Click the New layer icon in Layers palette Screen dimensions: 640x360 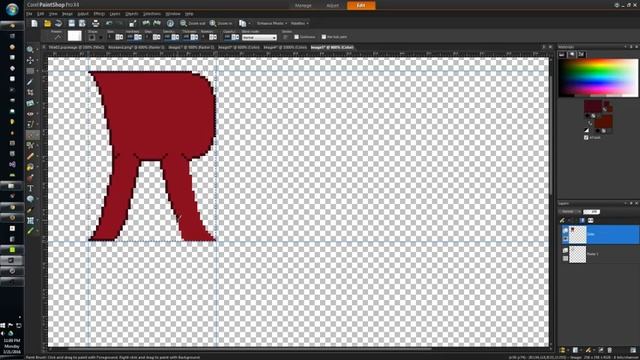click(x=563, y=350)
